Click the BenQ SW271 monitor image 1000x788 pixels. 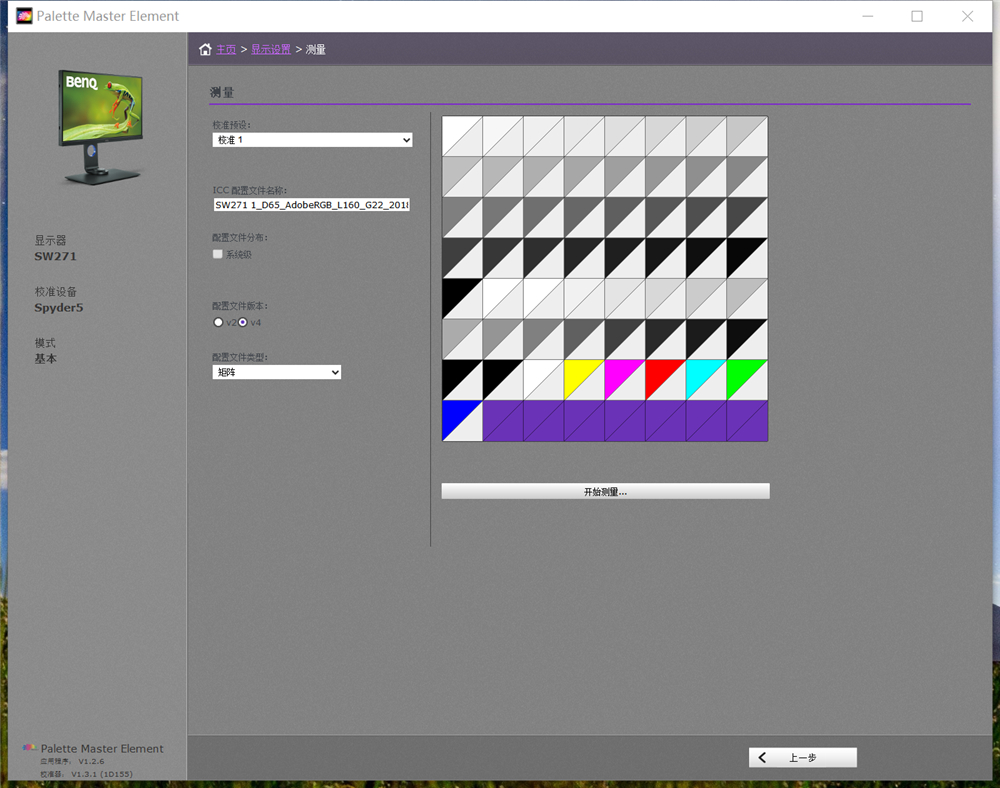pos(100,127)
